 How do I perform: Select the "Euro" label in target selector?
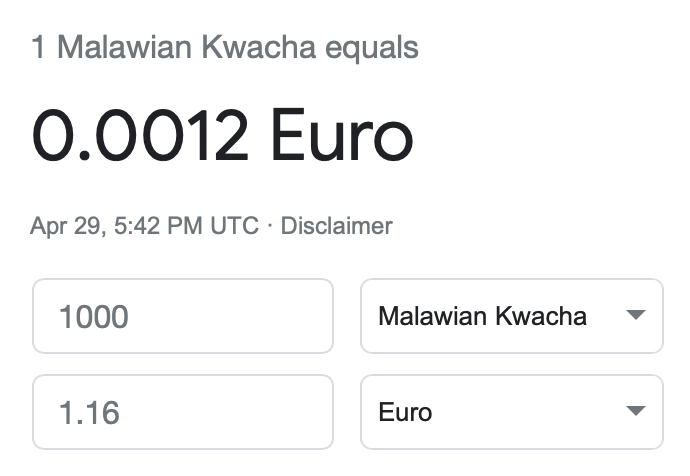tap(405, 412)
